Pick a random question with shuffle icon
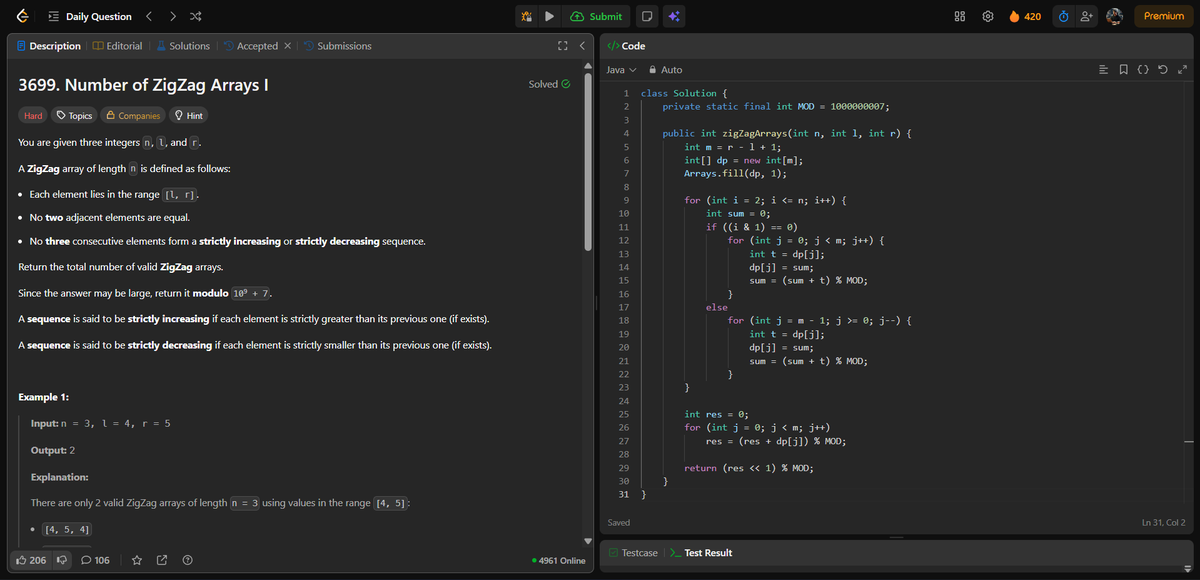Viewport: 1200px width, 580px height. [x=195, y=16]
